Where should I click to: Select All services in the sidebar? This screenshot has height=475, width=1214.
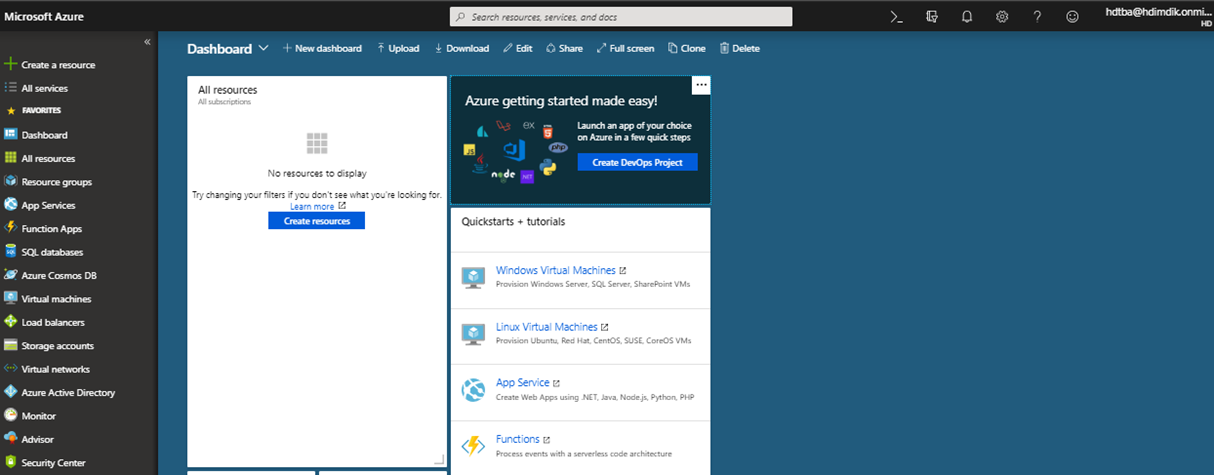coord(44,88)
